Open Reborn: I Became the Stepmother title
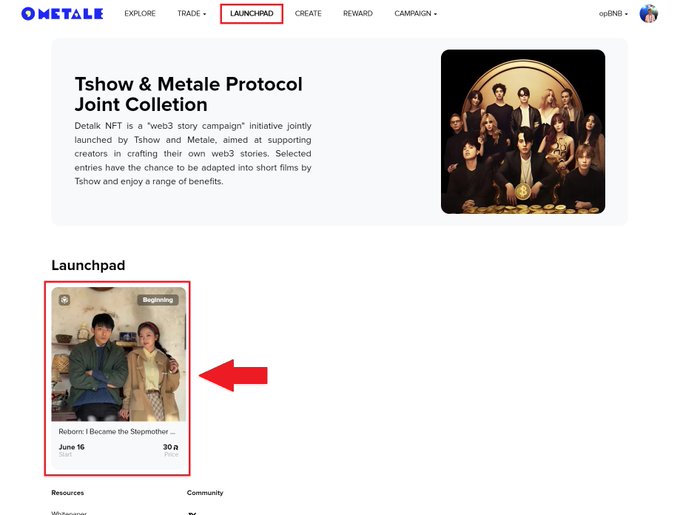The image size is (680, 515). coord(117,431)
